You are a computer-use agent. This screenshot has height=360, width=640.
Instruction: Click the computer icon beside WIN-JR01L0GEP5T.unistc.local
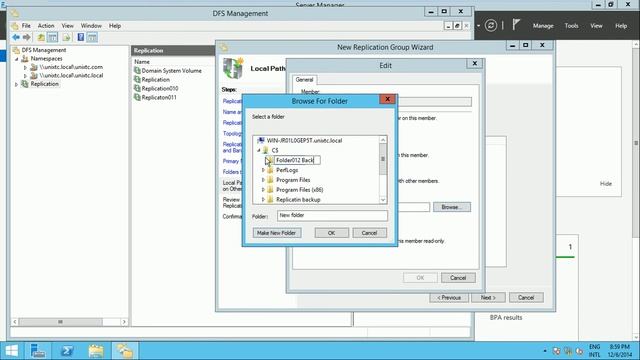point(261,140)
